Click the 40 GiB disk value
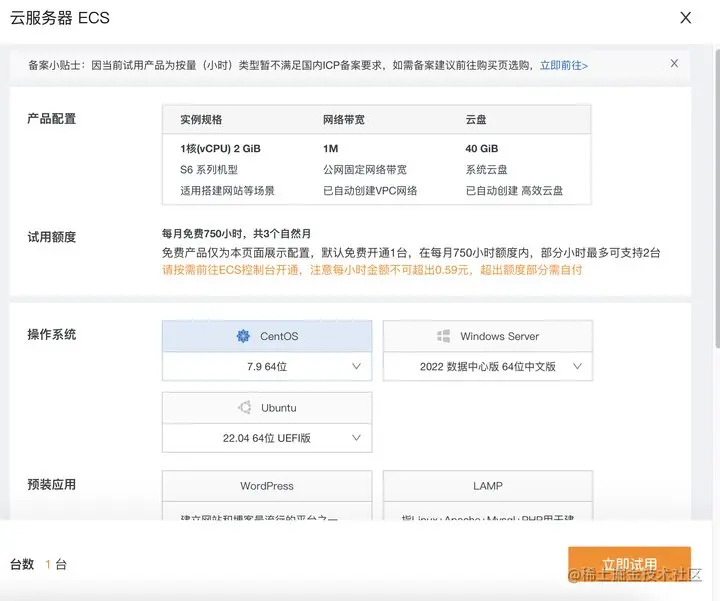The width and height of the screenshot is (720, 601). tap(482, 149)
